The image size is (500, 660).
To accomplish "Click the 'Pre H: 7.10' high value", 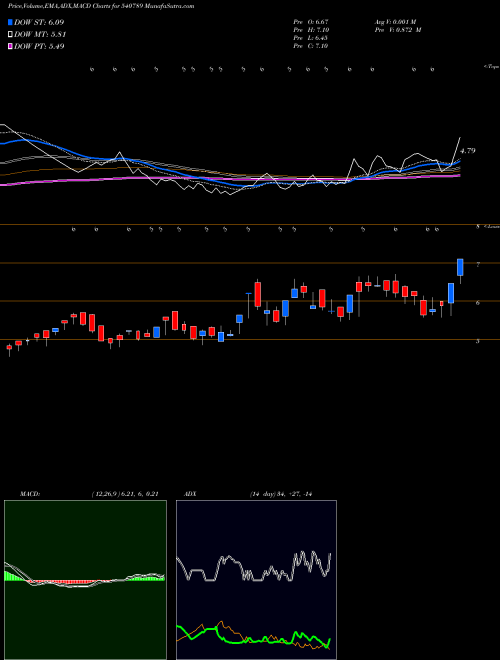I will [x=311, y=30].
